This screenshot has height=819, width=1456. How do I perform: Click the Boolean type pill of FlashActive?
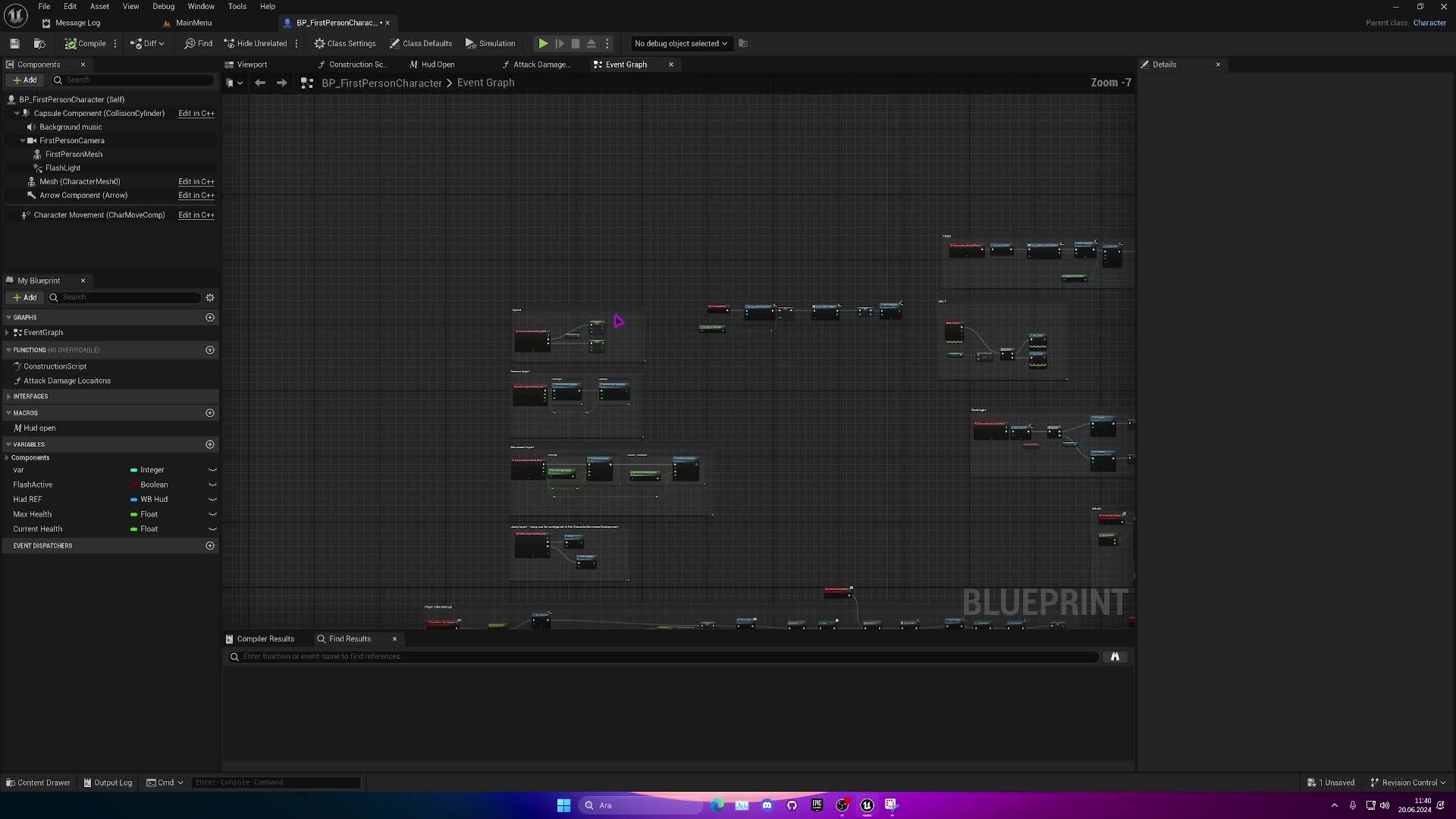pos(149,485)
